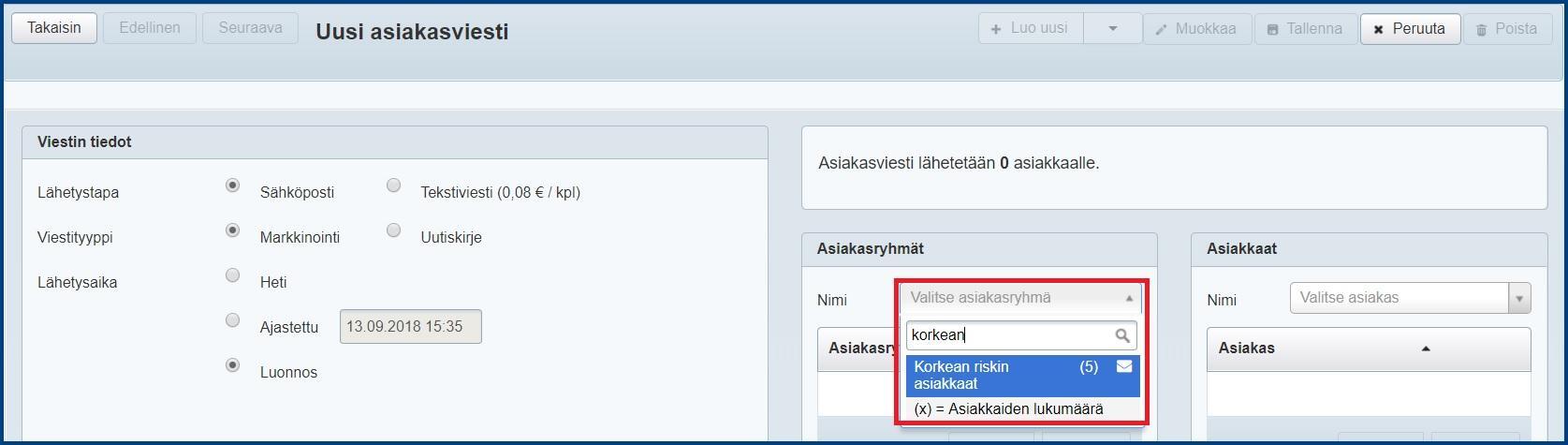The height and width of the screenshot is (445, 1568).
Task: Click the Takaisin button
Action: pyautogui.click(x=53, y=28)
